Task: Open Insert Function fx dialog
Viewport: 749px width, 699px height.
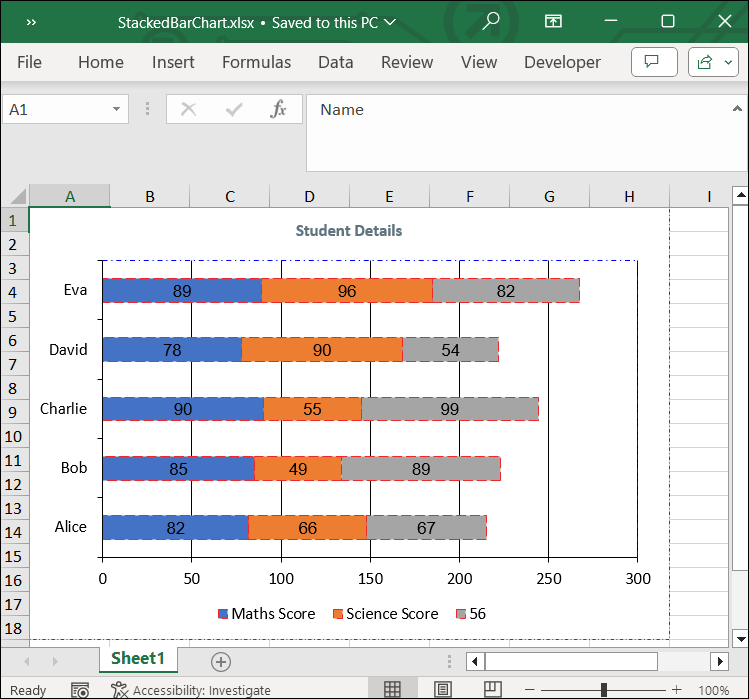Action: click(x=278, y=109)
